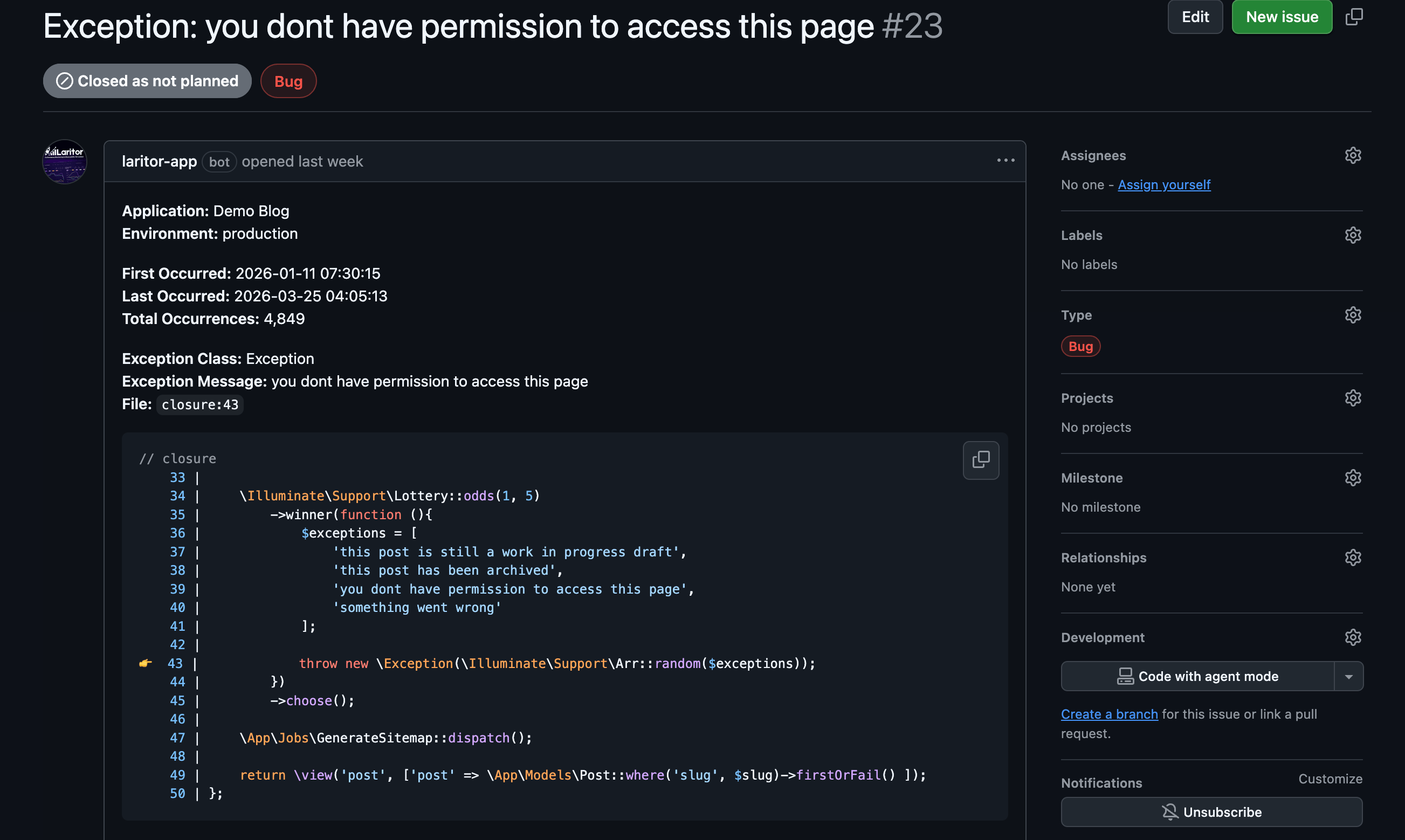Open Assignees settings gear
The image size is (1405, 840).
pos(1353,155)
